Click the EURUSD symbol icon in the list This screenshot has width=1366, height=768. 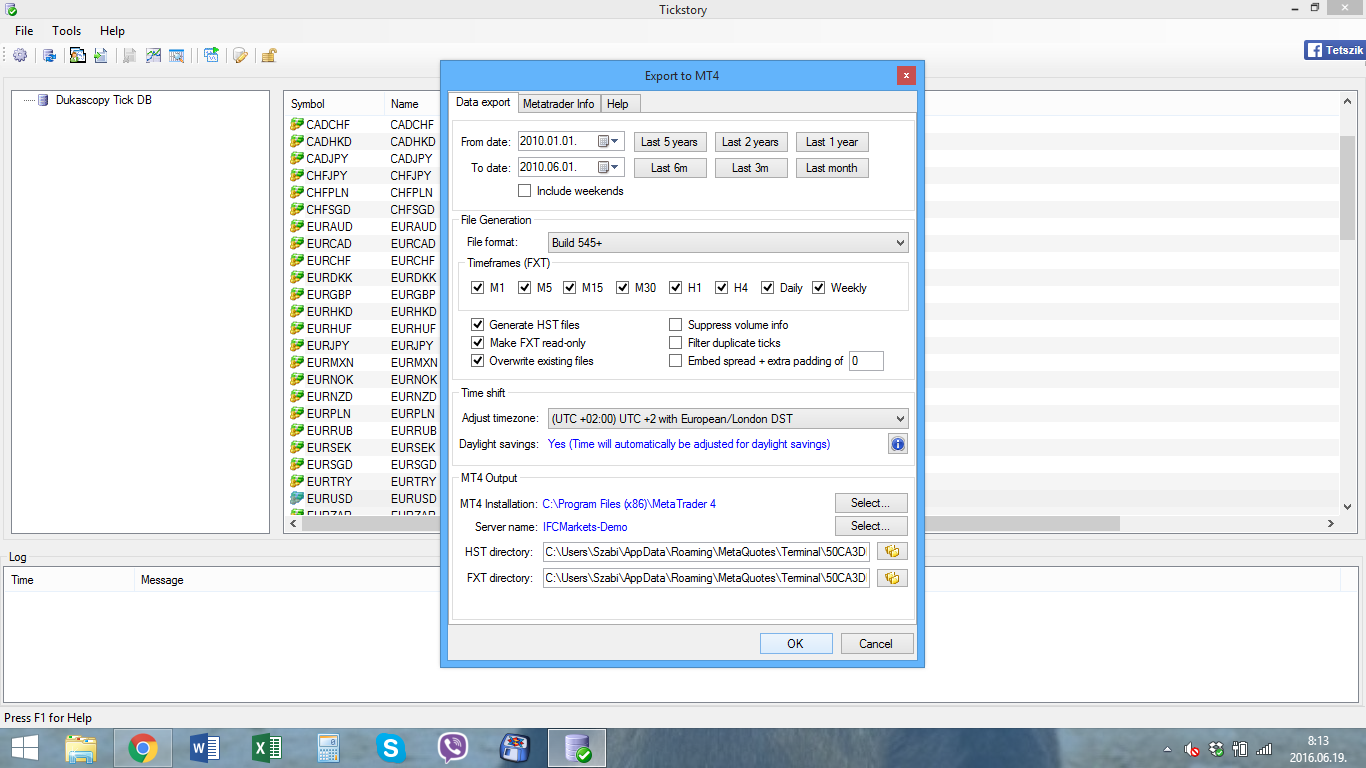[x=297, y=498]
